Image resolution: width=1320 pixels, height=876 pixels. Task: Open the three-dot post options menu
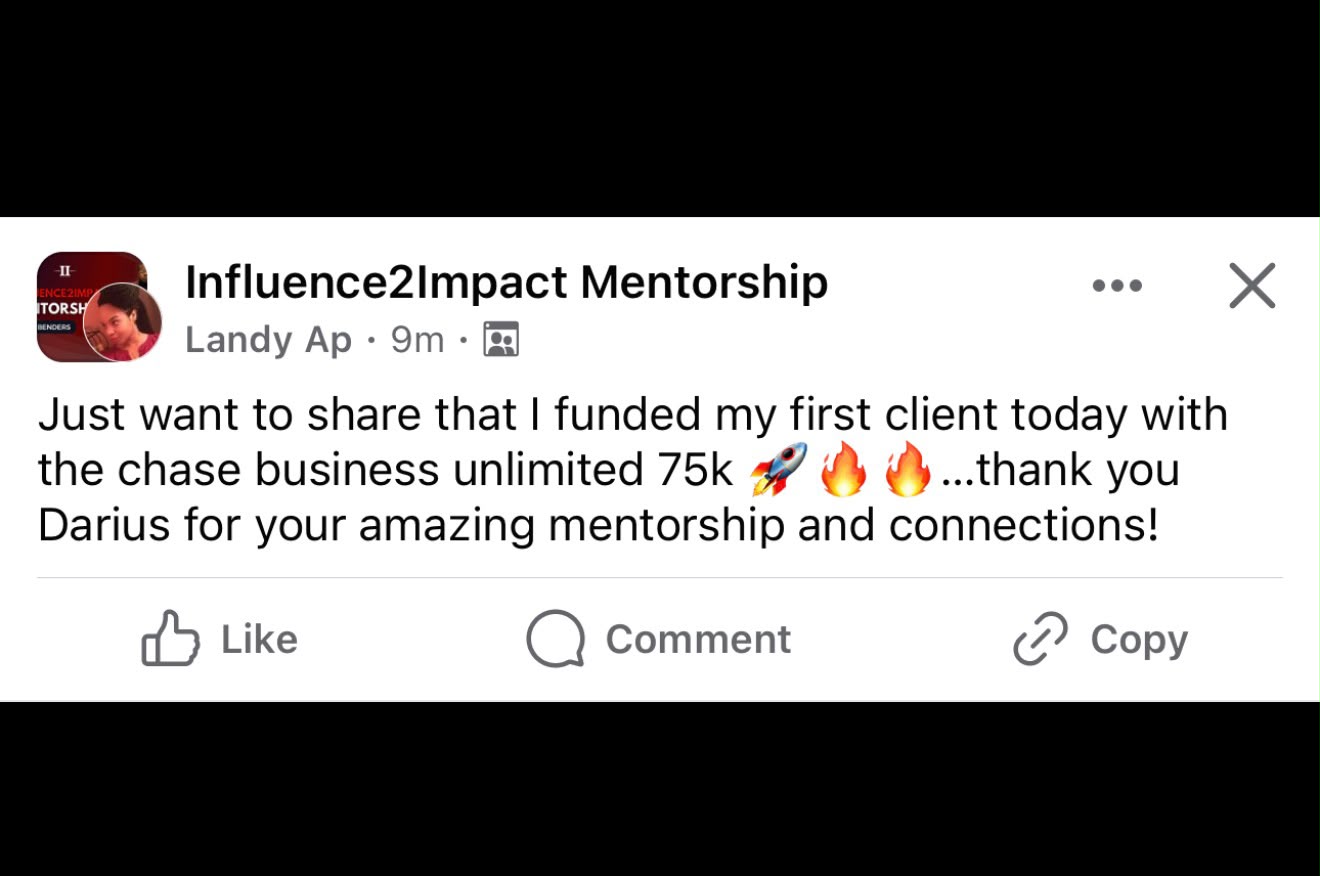click(x=1117, y=286)
